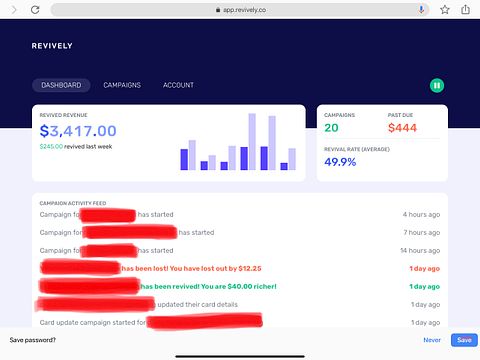Screen dimensions: 480x360
Task: Click the Campaigns count 20
Action: (x=331, y=128)
